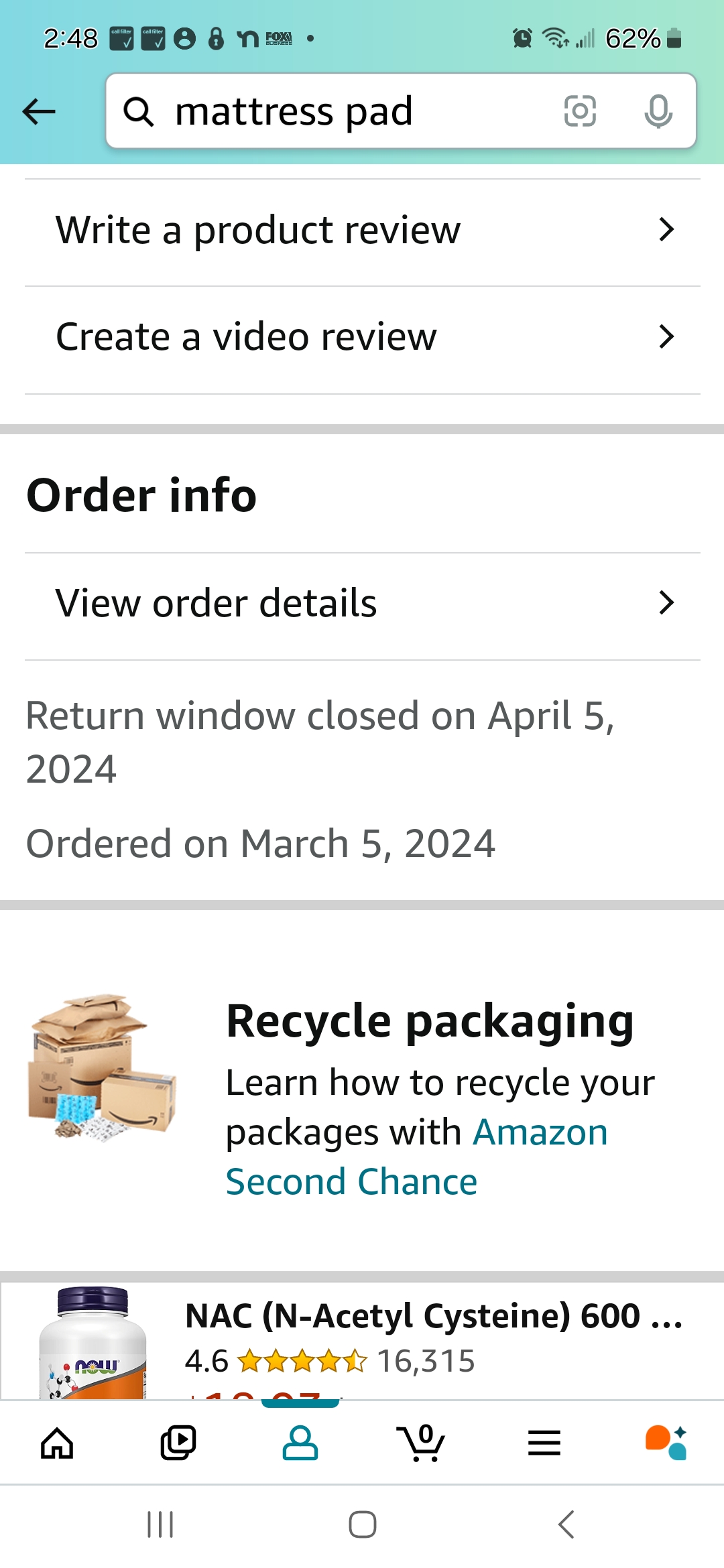Expand chevron for Create a video review
Screen dimensions: 724x1568
[x=666, y=336]
